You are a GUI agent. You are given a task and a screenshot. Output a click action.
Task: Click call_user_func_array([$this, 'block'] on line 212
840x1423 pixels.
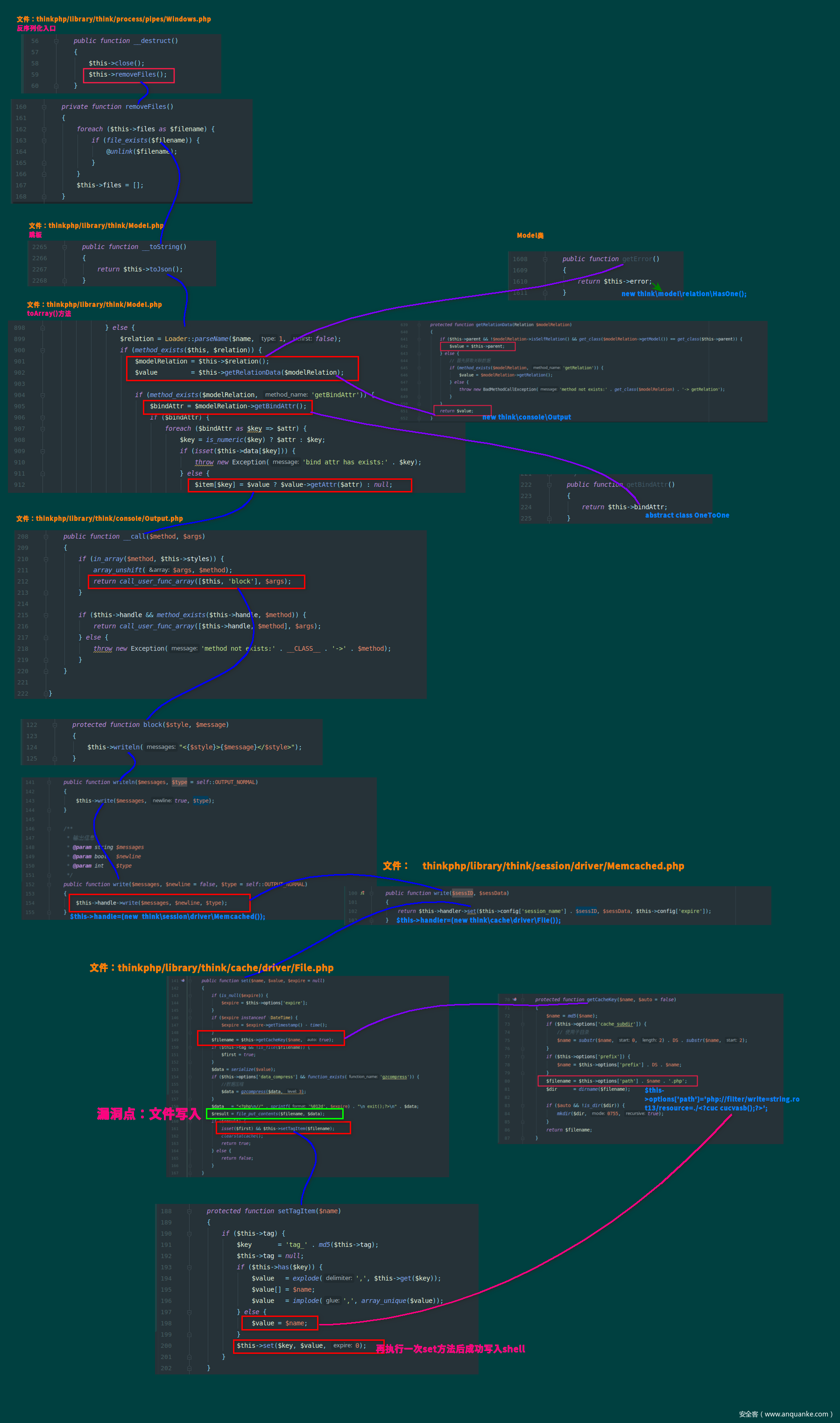click(187, 582)
